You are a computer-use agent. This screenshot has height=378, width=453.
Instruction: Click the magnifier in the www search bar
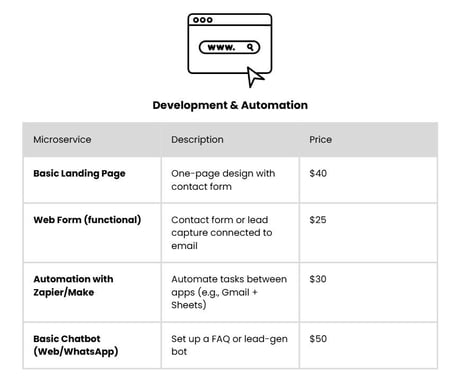(250, 47)
